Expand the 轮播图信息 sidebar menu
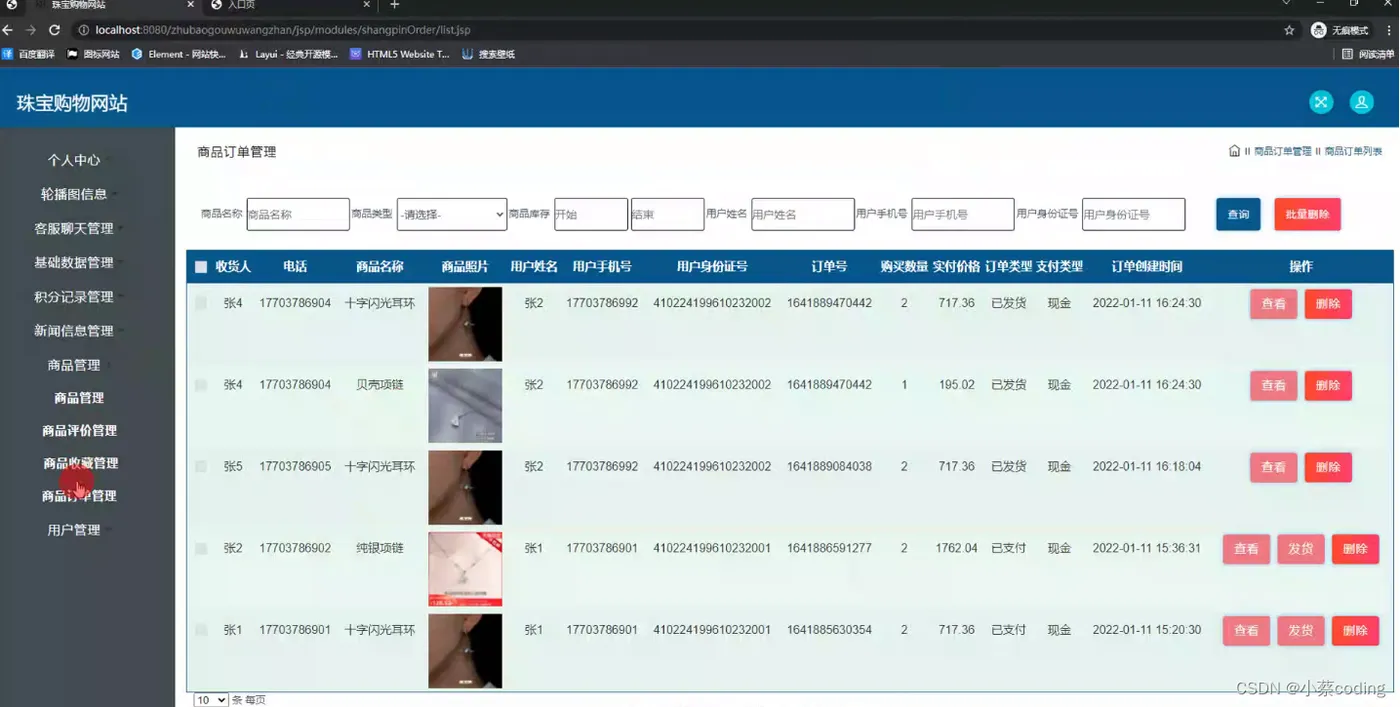This screenshot has width=1400, height=707. pos(74,194)
